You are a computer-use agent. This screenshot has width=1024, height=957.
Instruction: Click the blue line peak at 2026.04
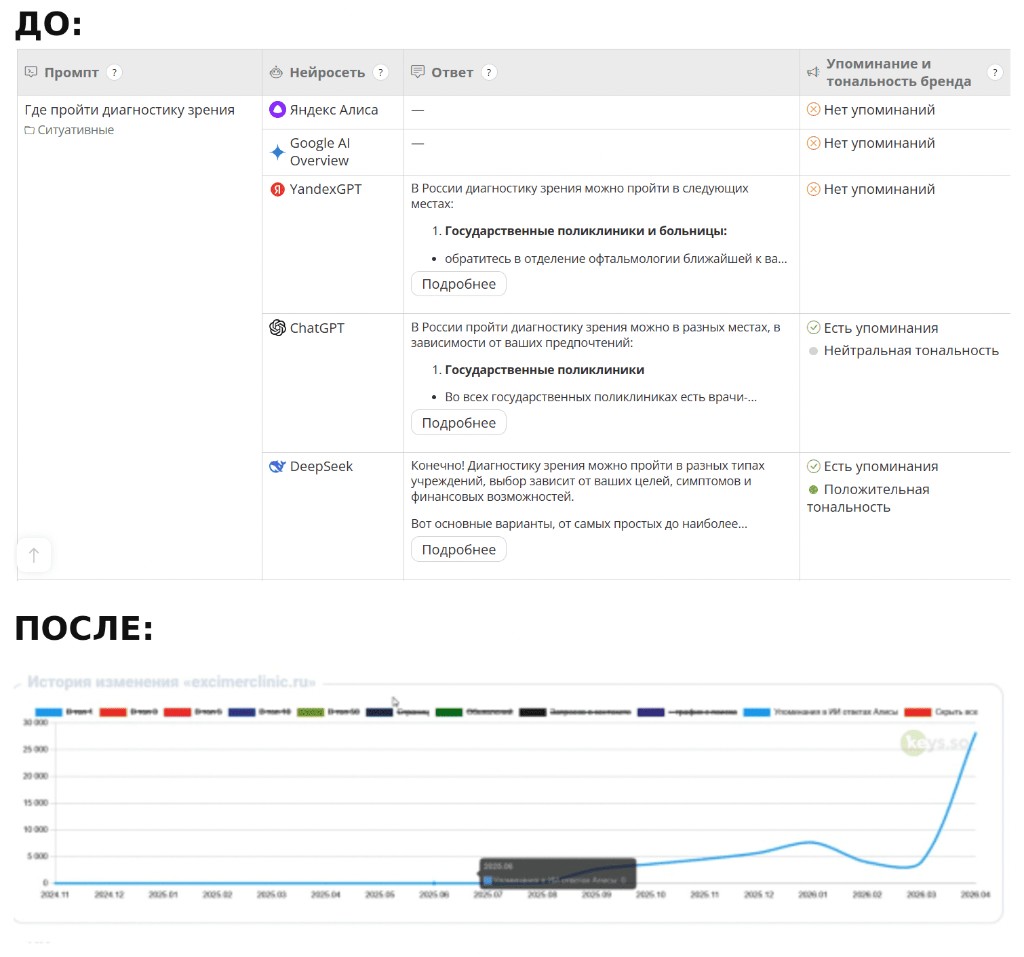click(976, 733)
